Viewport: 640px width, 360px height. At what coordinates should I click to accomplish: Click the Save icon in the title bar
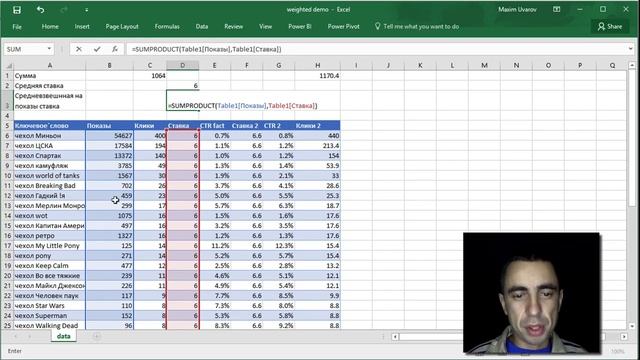click(x=16, y=10)
